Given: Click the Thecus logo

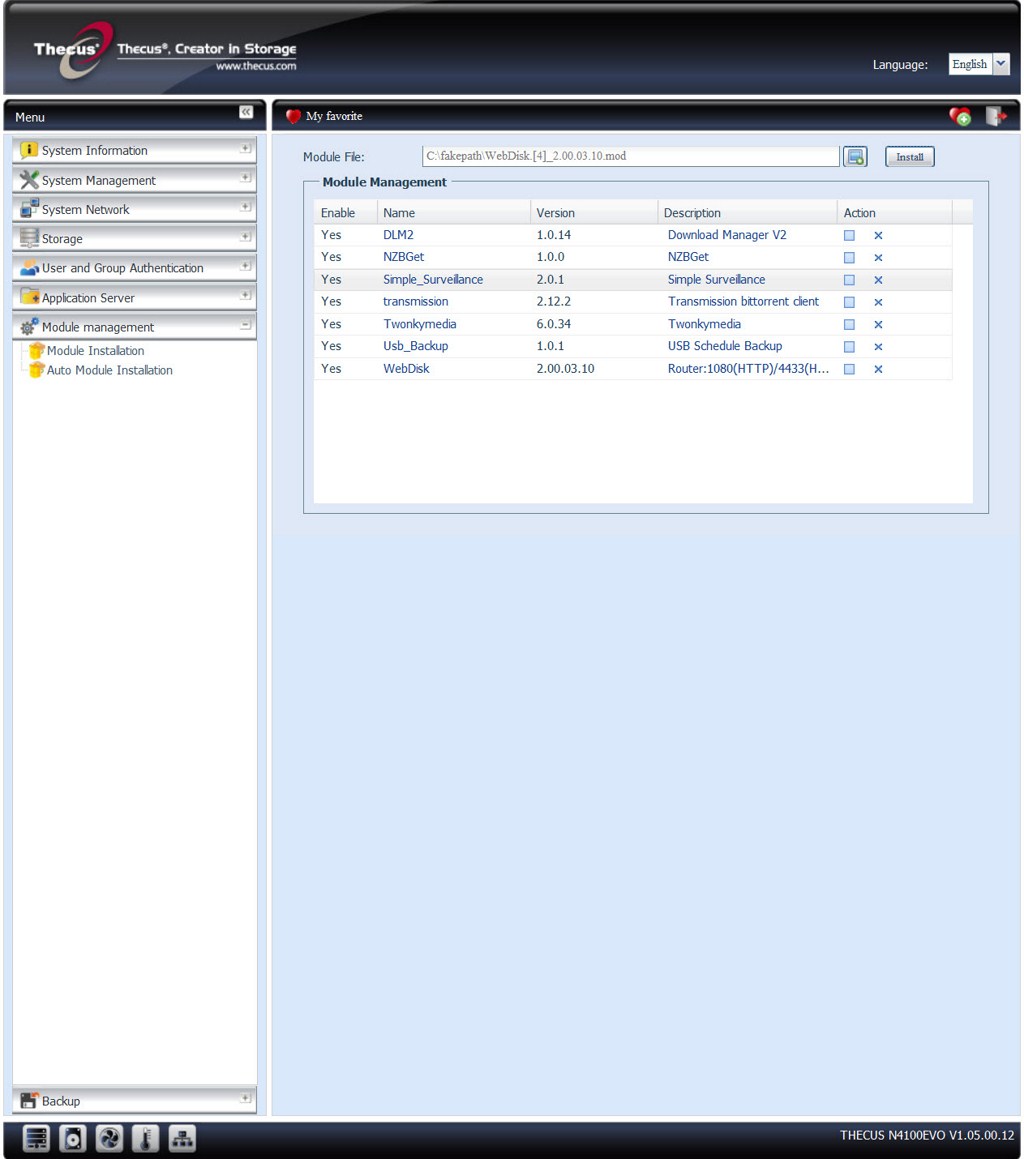Looking at the screenshot, I should (x=72, y=50).
